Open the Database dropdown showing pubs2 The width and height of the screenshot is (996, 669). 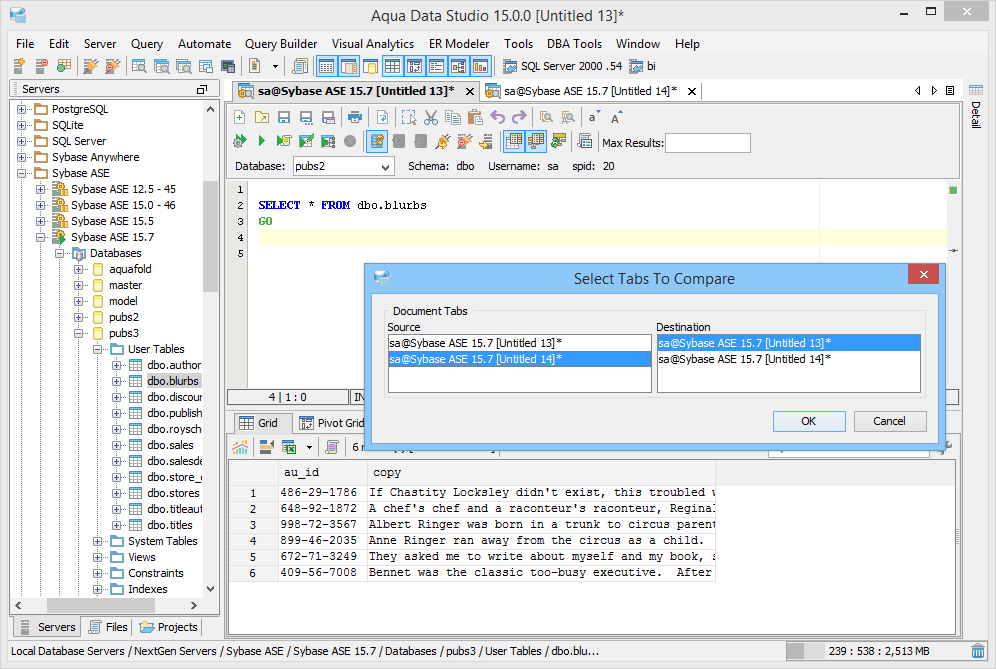pos(344,166)
